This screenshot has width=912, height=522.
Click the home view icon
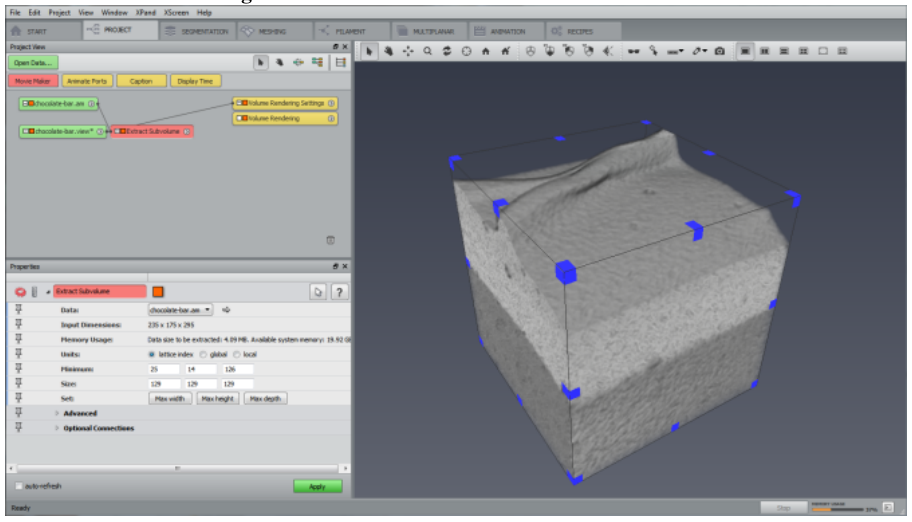(486, 51)
